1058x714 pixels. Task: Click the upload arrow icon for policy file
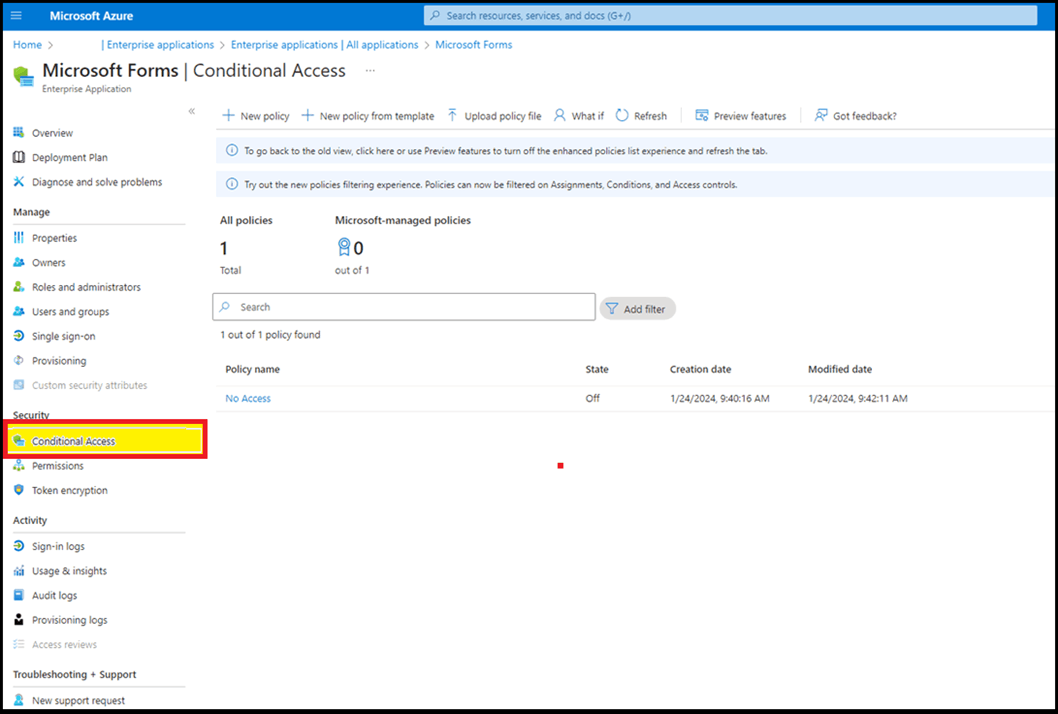point(453,115)
